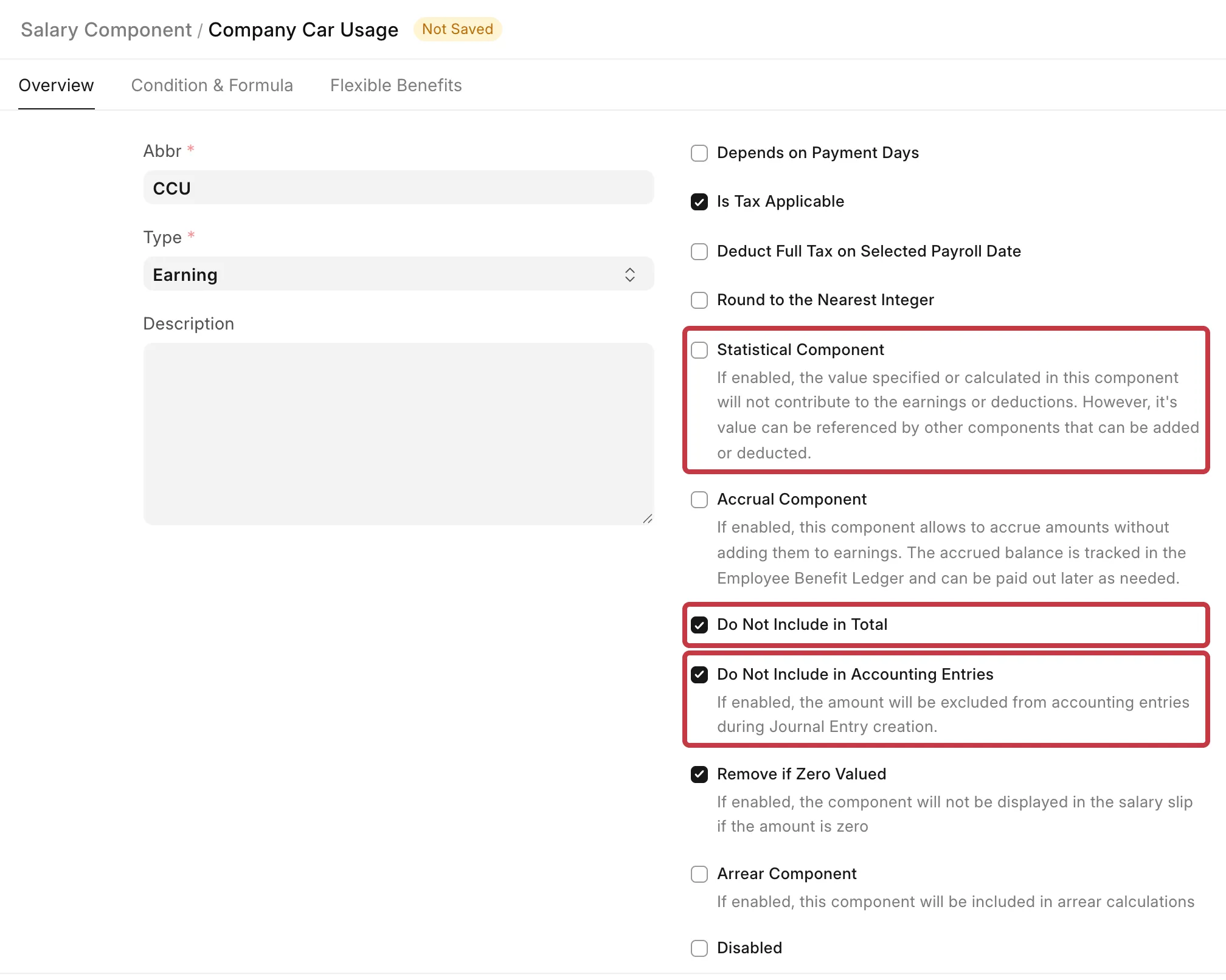The image size is (1226, 980).
Task: Open the Condition & Formula tab
Action: (212, 85)
